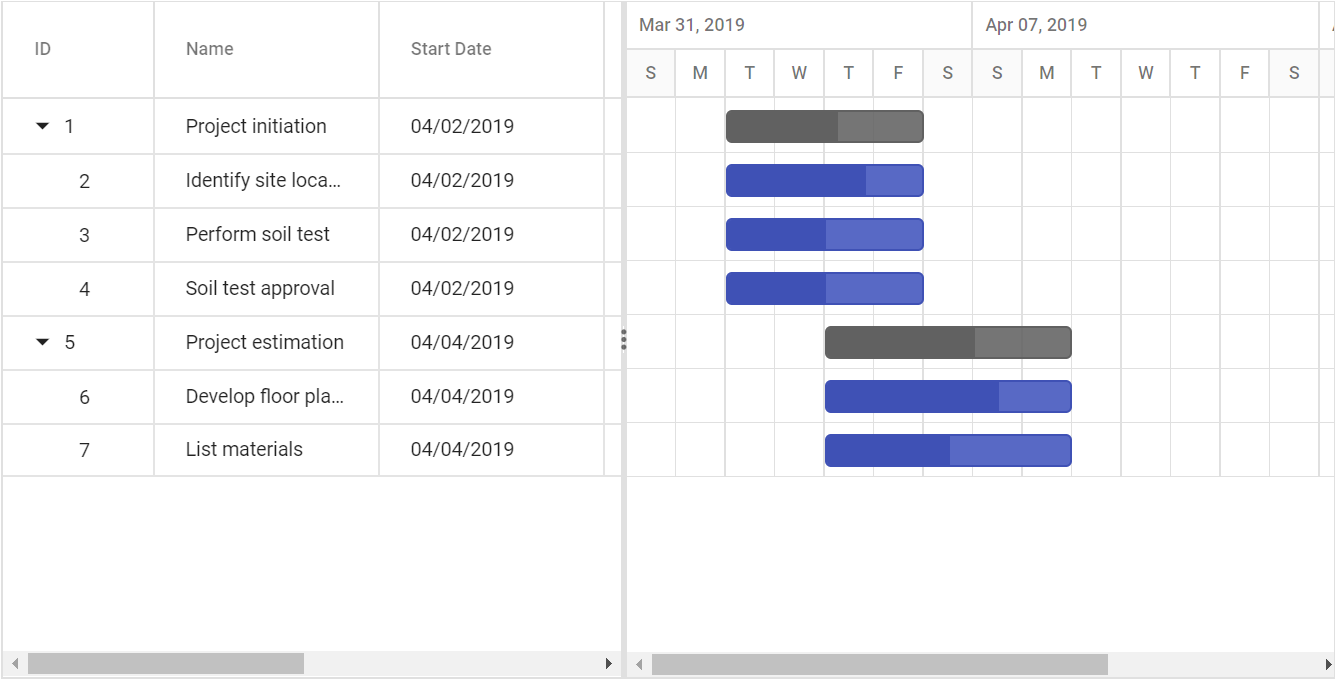The image size is (1336, 680).
Task: Click the 'Develop floor pla...' name cell
Action: (267, 396)
